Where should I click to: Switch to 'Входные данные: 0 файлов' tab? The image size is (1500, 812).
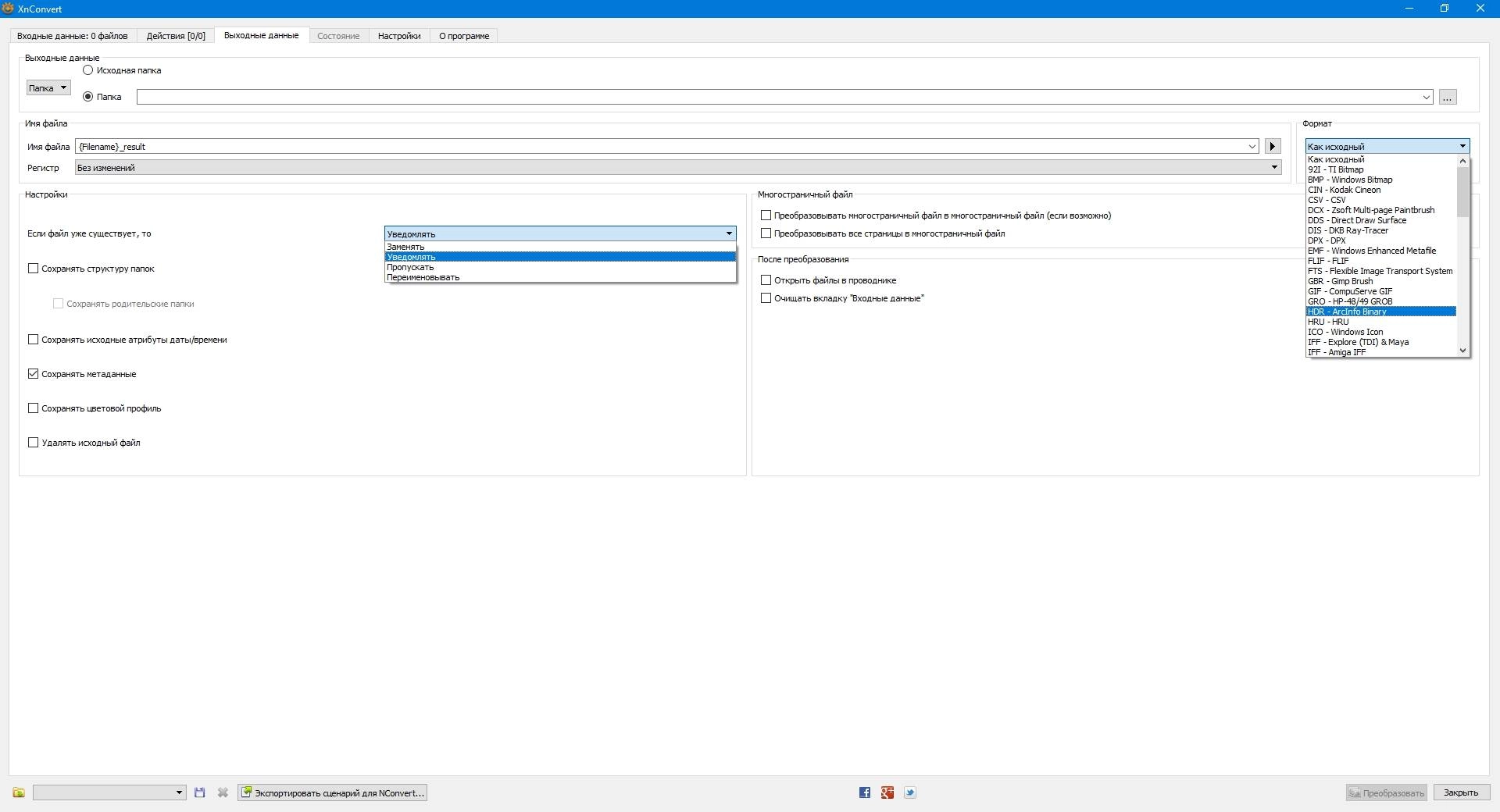[73, 36]
